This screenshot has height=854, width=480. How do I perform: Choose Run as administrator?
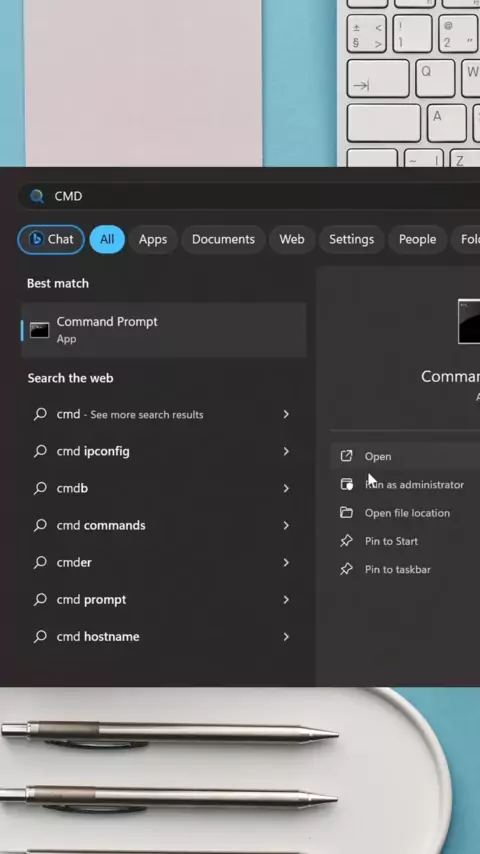coord(405,485)
